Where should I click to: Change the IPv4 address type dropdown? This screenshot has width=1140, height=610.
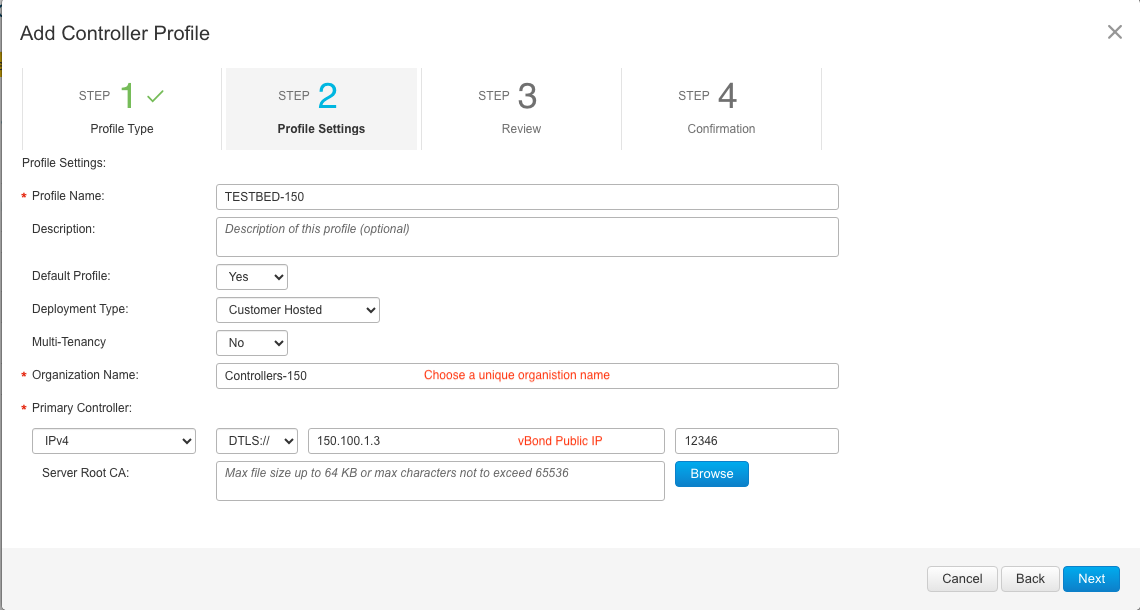click(x=114, y=441)
